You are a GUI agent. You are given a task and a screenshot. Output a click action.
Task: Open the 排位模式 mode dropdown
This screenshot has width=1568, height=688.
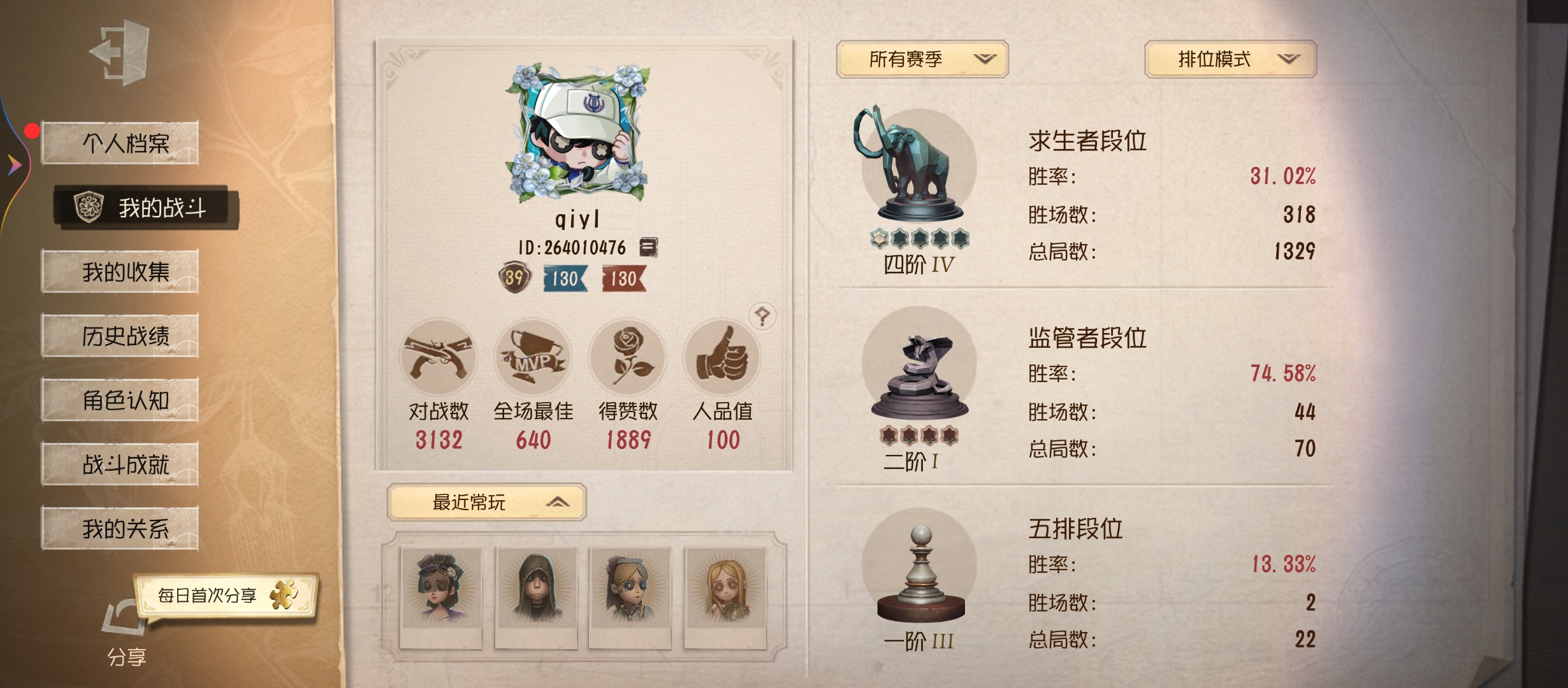coord(1231,59)
